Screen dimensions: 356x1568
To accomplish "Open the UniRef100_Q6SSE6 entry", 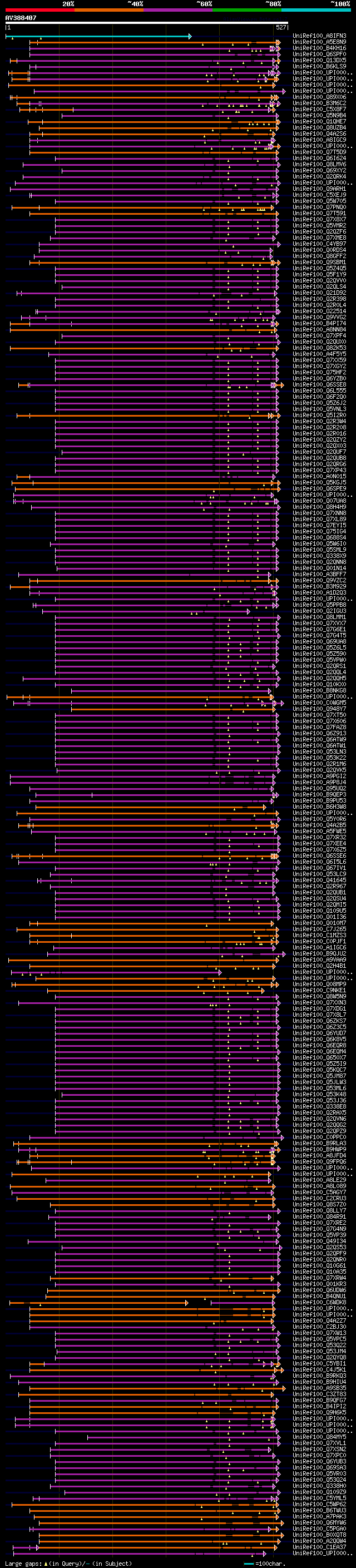I will [x=319, y=856].
